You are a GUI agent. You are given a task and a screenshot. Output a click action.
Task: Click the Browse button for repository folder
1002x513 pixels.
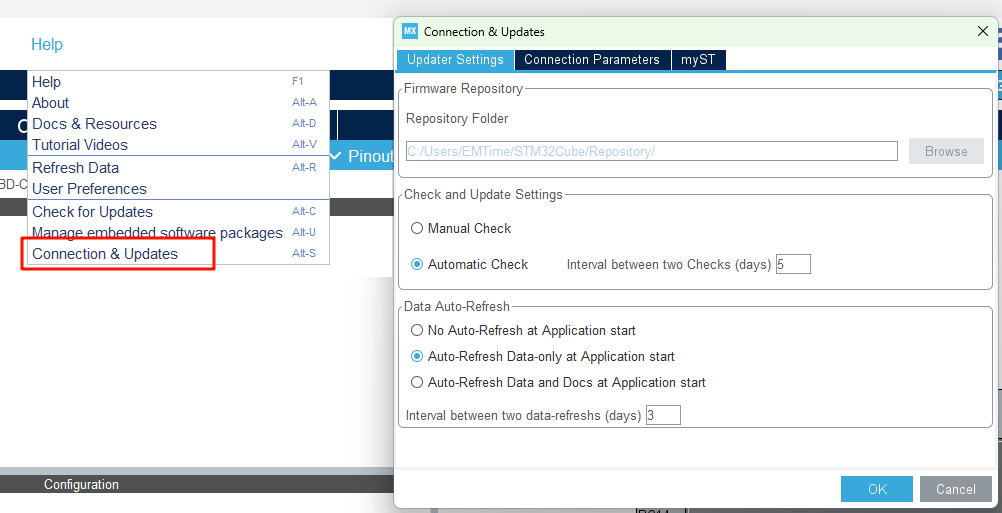pos(945,151)
